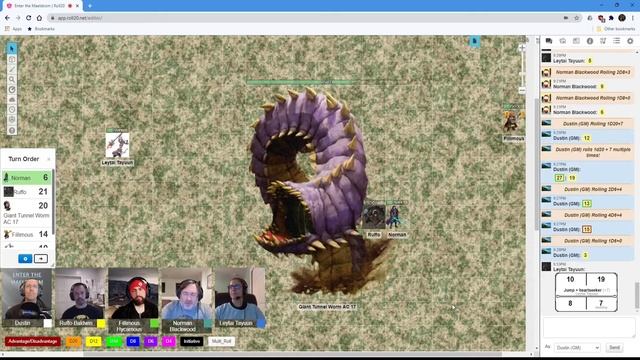The width and height of the screenshot is (640, 360).
Task: Open the Compendium info tab
Action: point(590,41)
